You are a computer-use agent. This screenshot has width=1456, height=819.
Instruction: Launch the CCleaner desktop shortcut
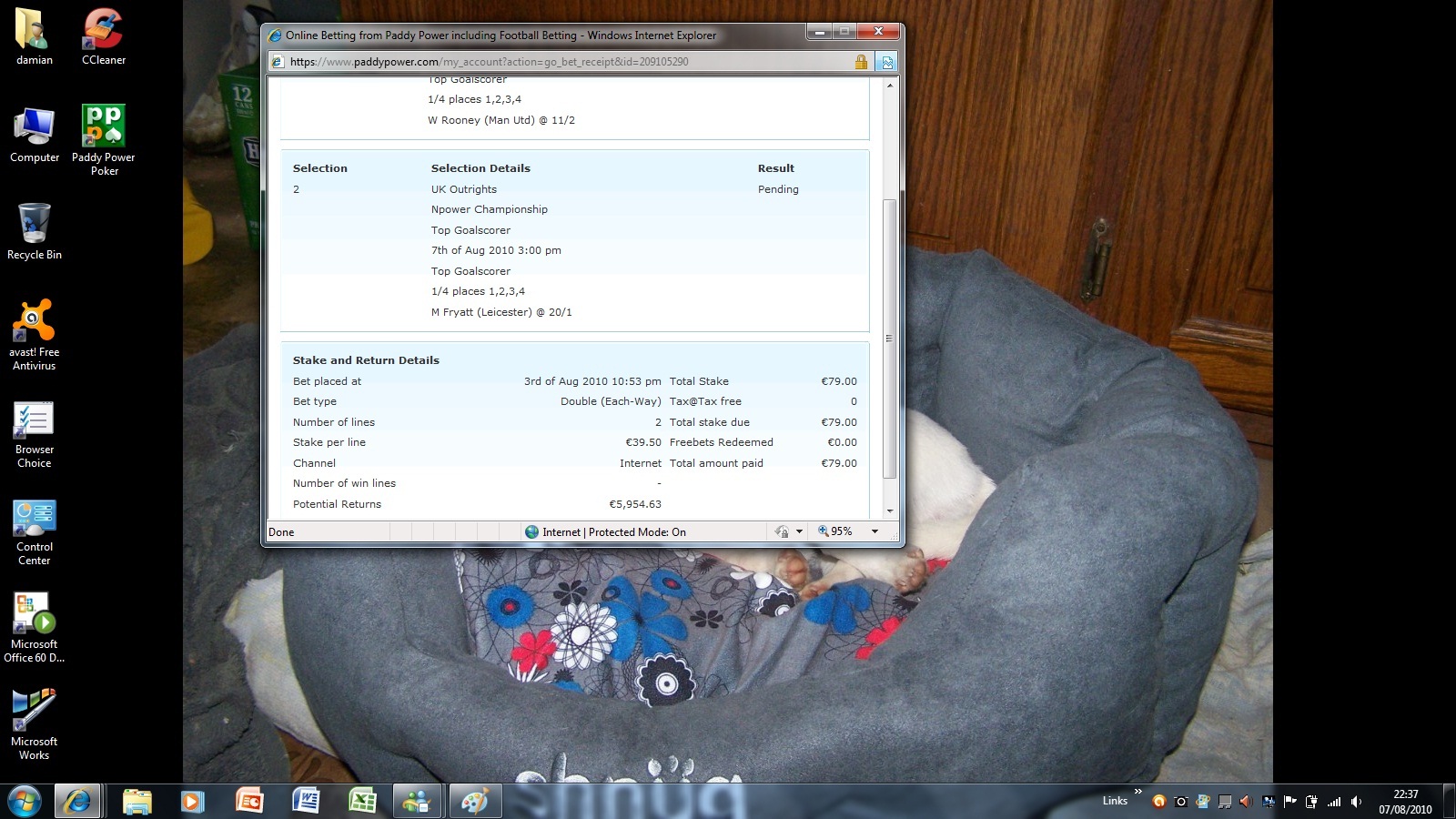pyautogui.click(x=104, y=36)
